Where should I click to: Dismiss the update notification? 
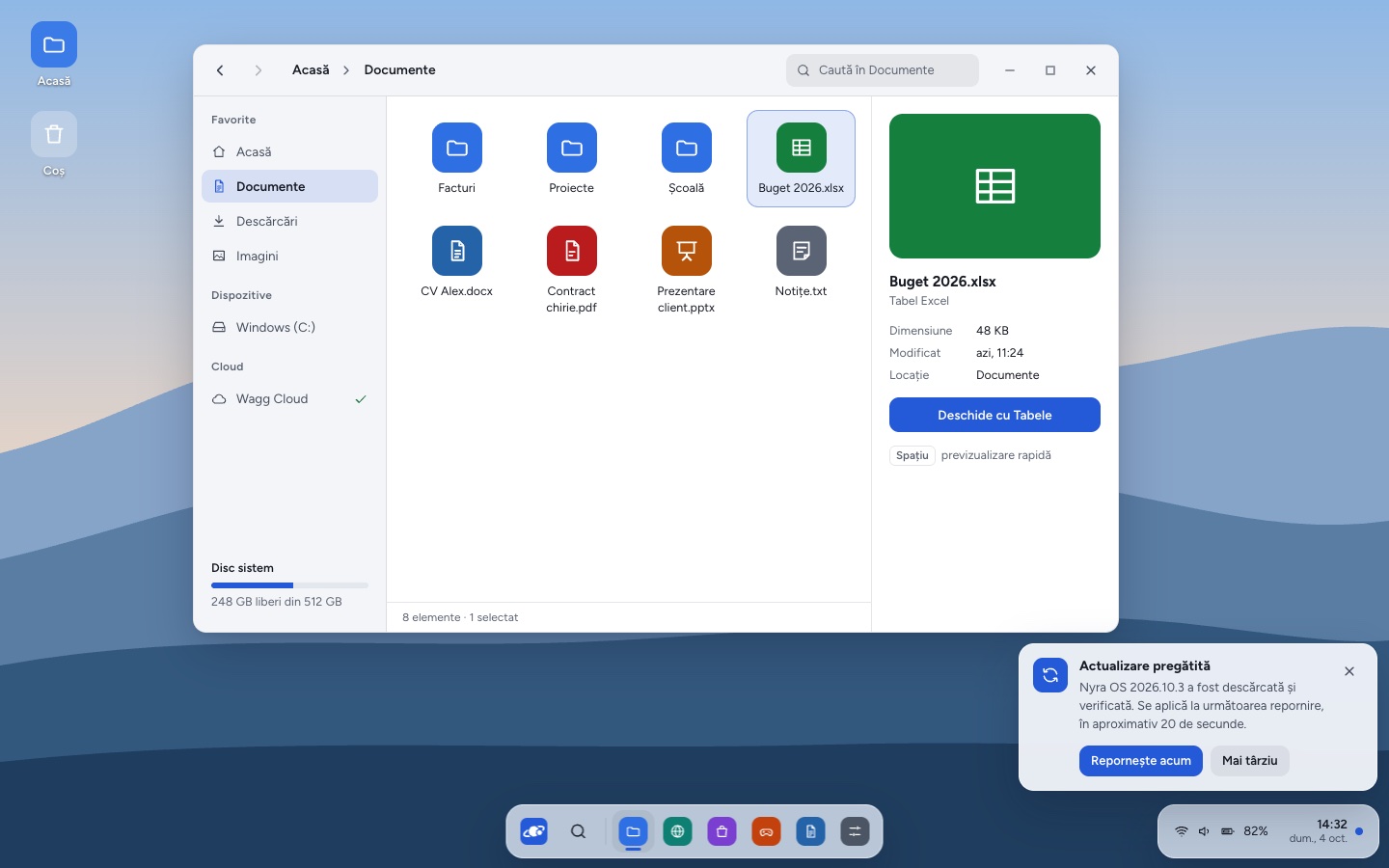[1349, 671]
